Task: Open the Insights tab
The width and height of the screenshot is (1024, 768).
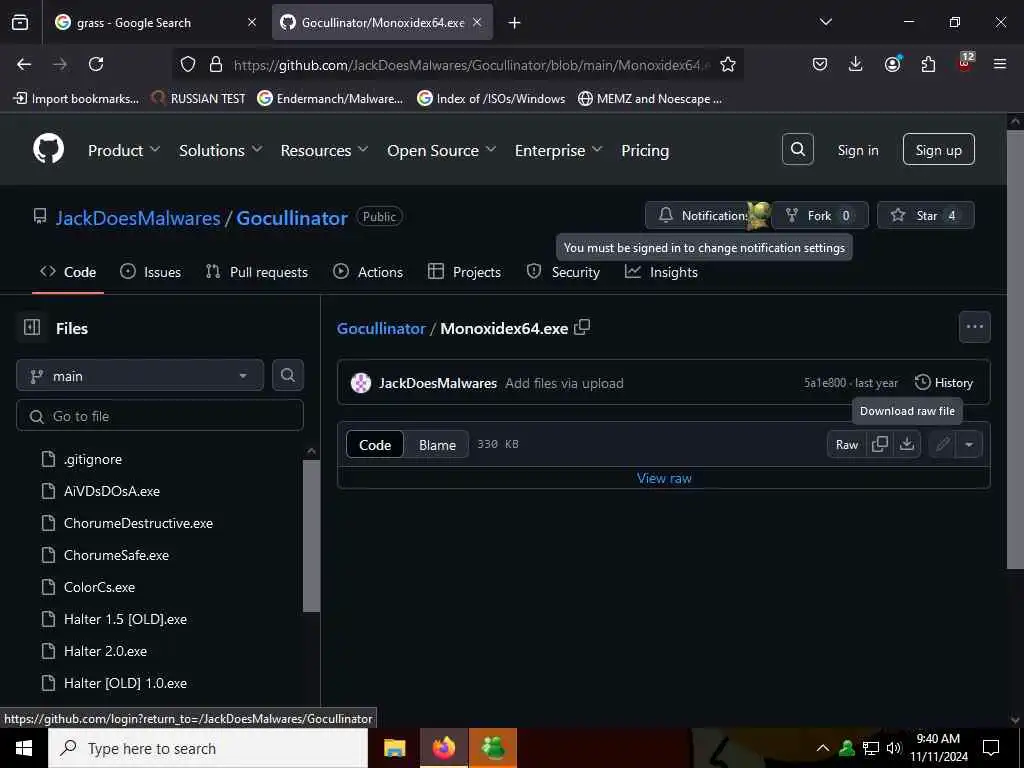Action: (661, 272)
